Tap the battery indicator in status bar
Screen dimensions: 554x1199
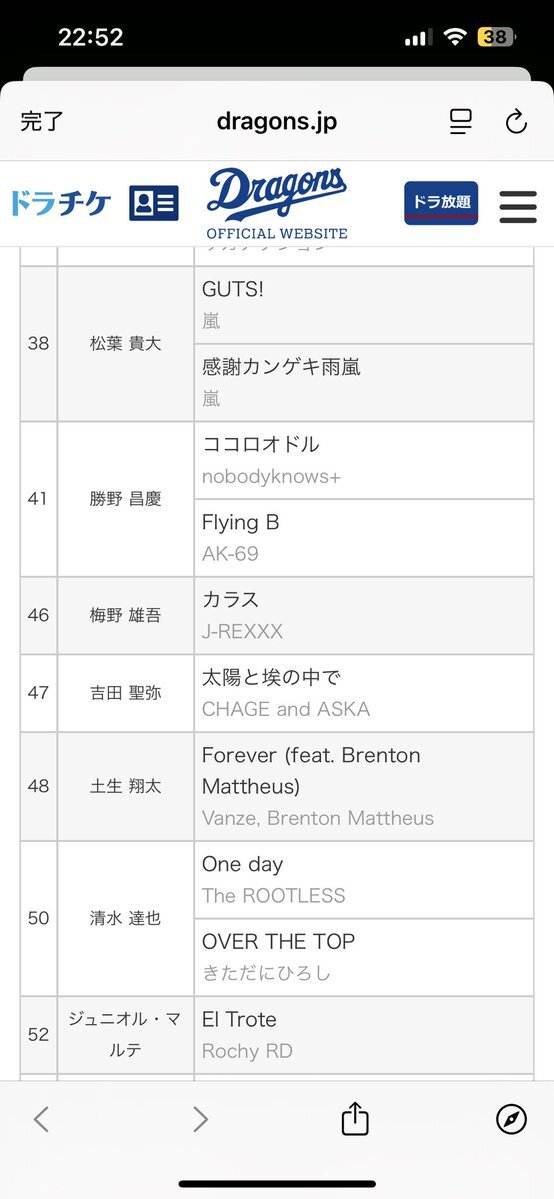(x=497, y=37)
